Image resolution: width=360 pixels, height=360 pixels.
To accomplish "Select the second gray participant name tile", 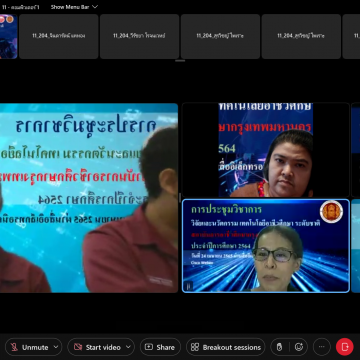I will point(139,36).
